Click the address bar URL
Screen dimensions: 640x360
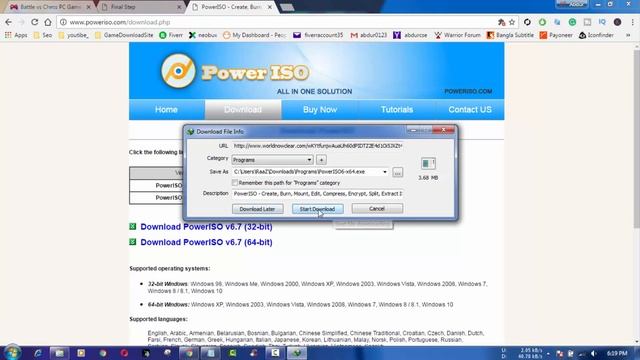point(120,22)
